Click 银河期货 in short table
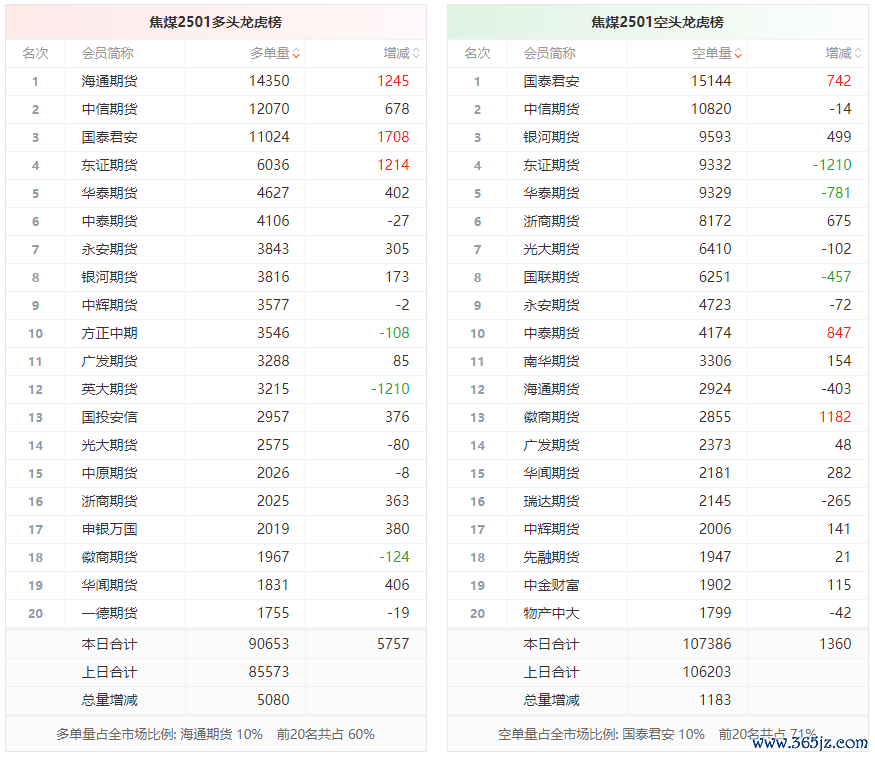Viewport: 875px width, 758px height. 551,137
